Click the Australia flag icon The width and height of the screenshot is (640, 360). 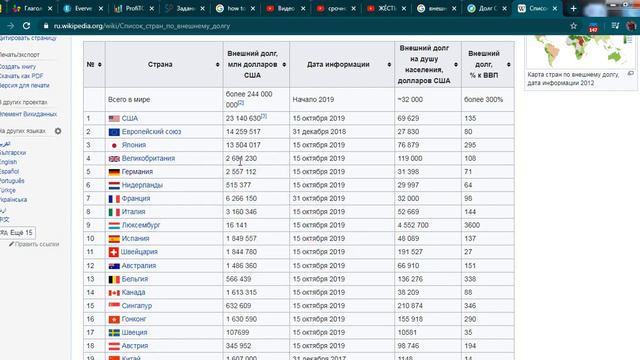pyautogui.click(x=114, y=266)
